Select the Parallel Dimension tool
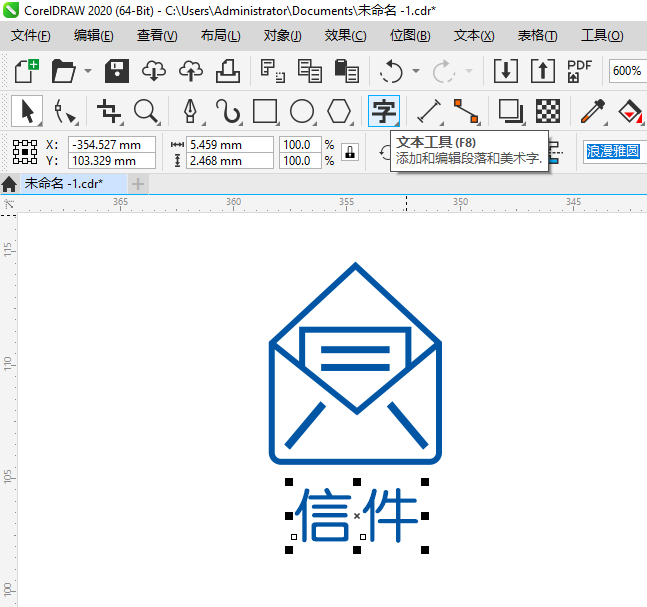This screenshot has height=607, width=647. pos(429,111)
